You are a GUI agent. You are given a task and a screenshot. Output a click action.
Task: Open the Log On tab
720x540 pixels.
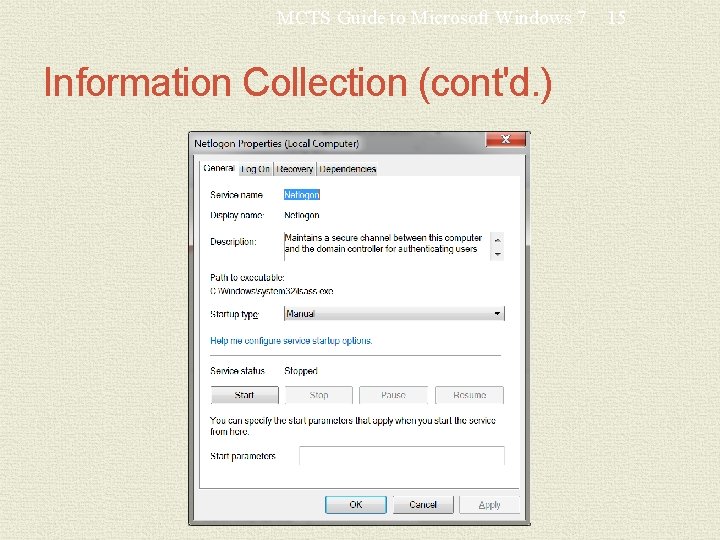[255, 169]
